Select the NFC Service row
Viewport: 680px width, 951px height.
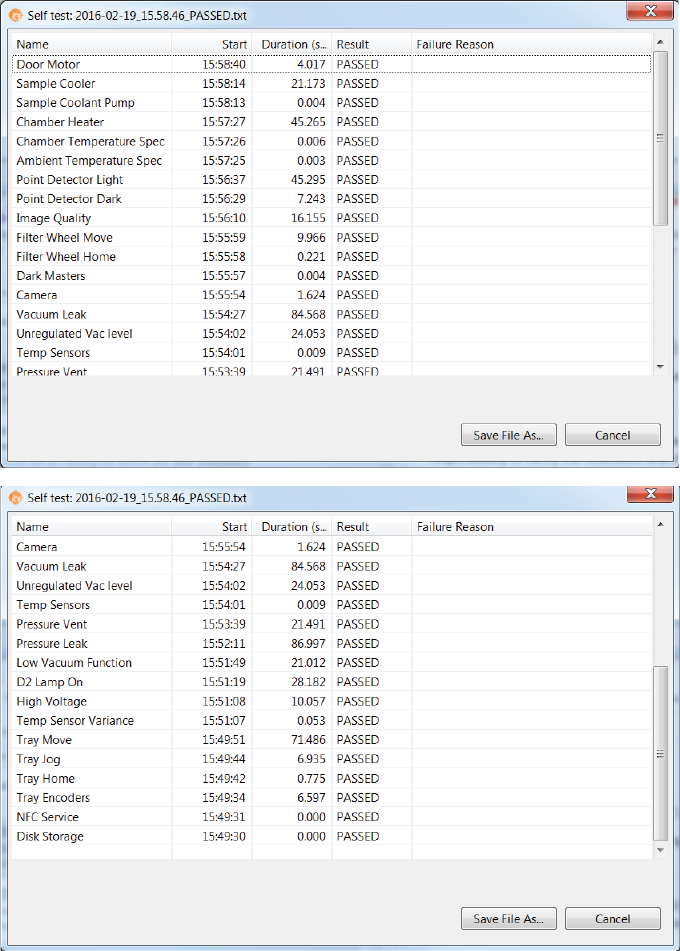pos(331,817)
